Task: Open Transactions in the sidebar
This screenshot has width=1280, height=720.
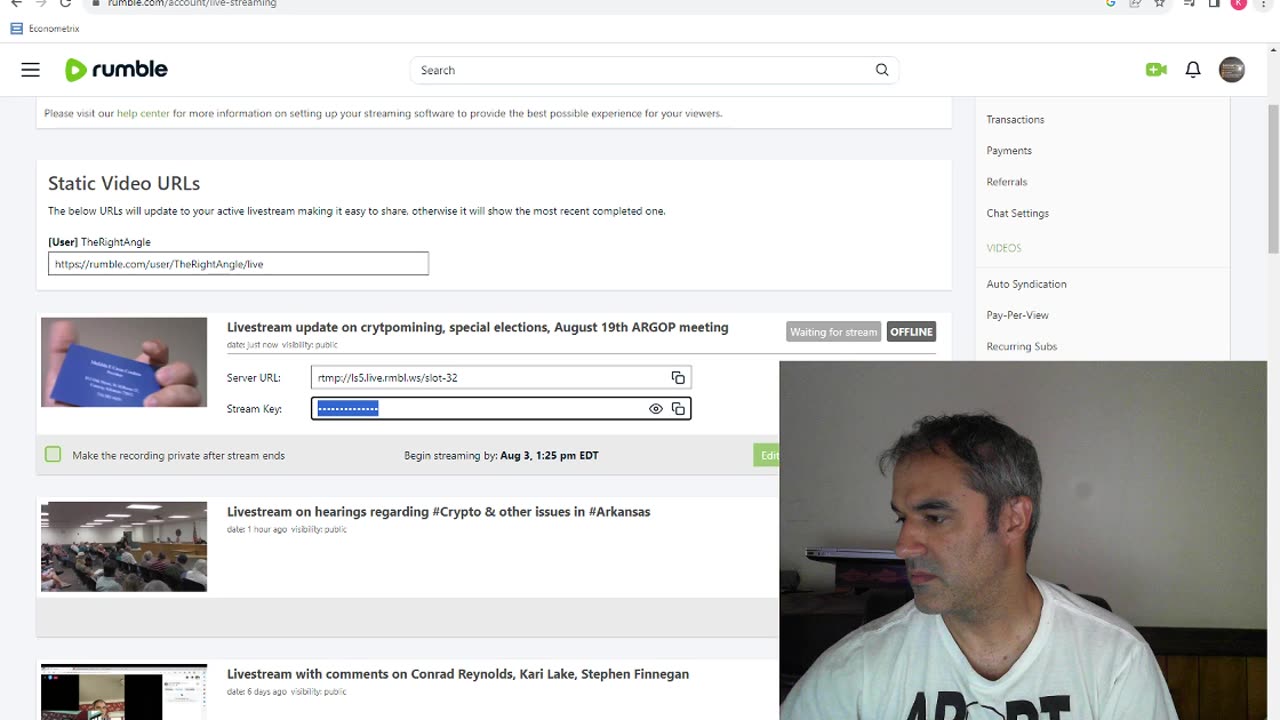Action: [x=1015, y=119]
